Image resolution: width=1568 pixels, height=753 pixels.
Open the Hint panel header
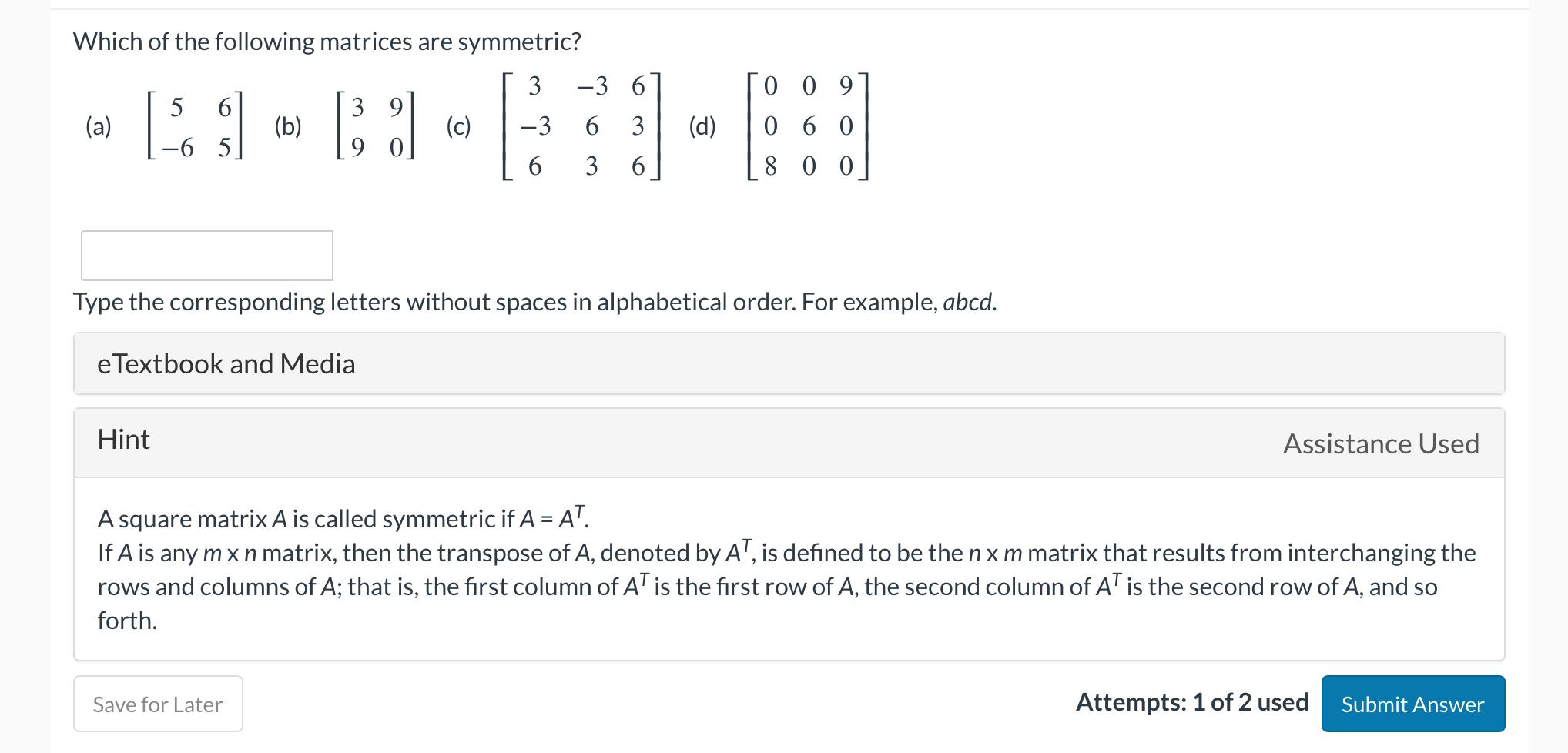[122, 440]
